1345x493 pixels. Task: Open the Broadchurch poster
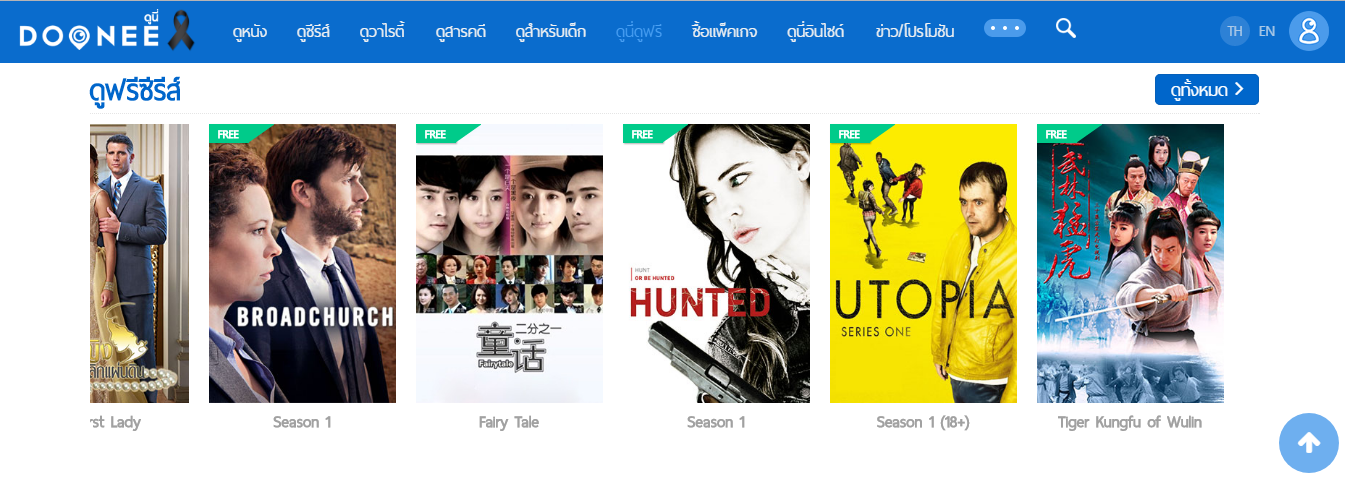[302, 263]
